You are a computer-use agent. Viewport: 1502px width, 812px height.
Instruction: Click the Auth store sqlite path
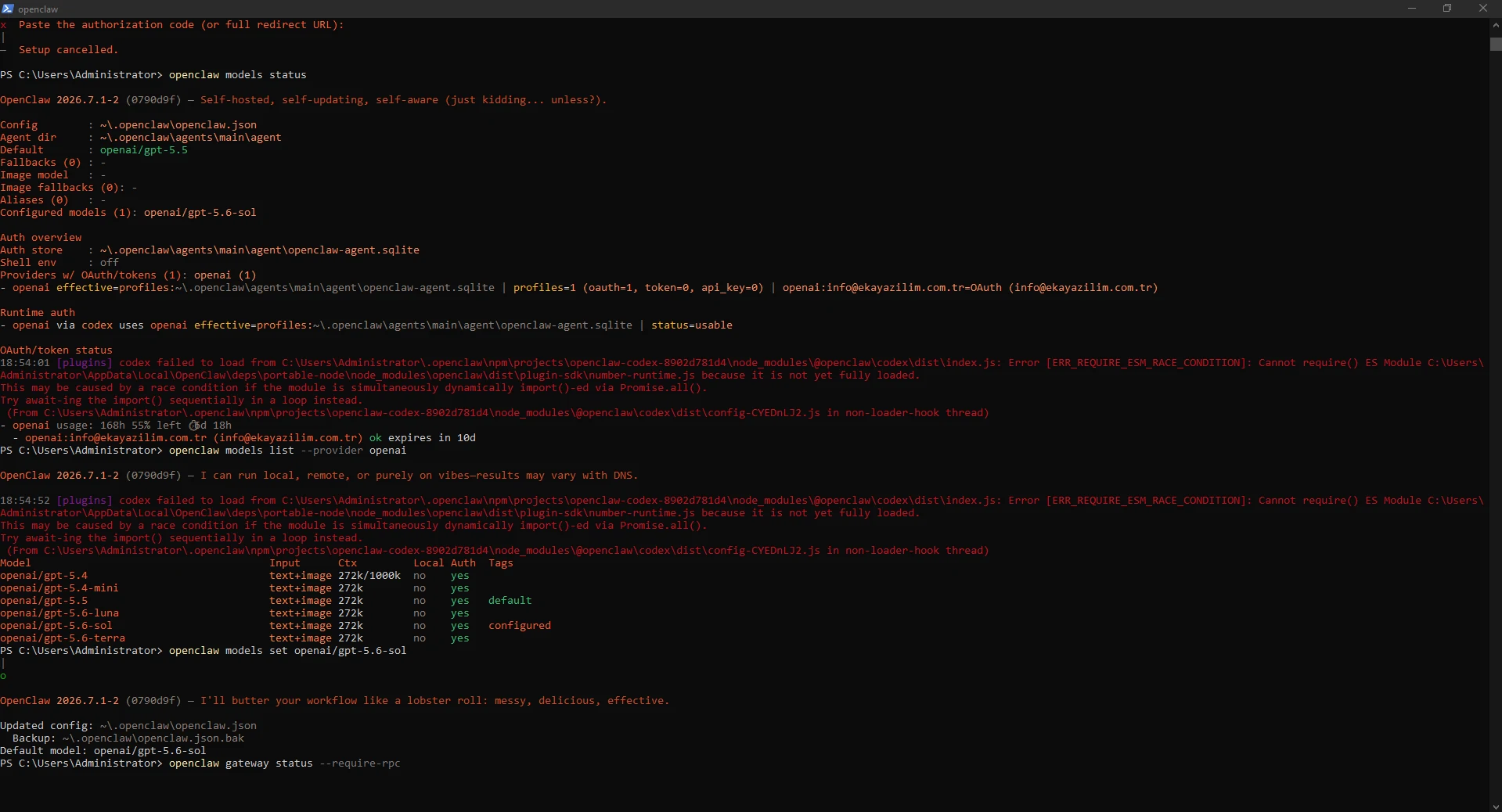pos(260,250)
